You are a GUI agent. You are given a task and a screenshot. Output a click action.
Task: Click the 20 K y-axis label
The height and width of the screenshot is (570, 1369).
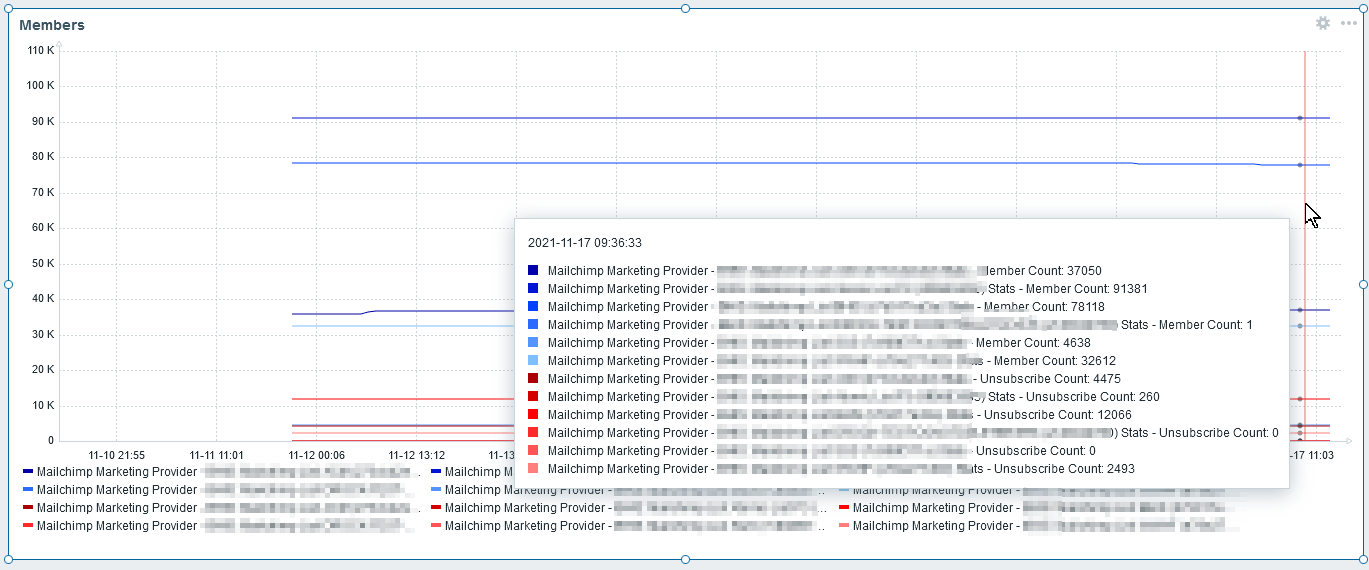point(44,370)
